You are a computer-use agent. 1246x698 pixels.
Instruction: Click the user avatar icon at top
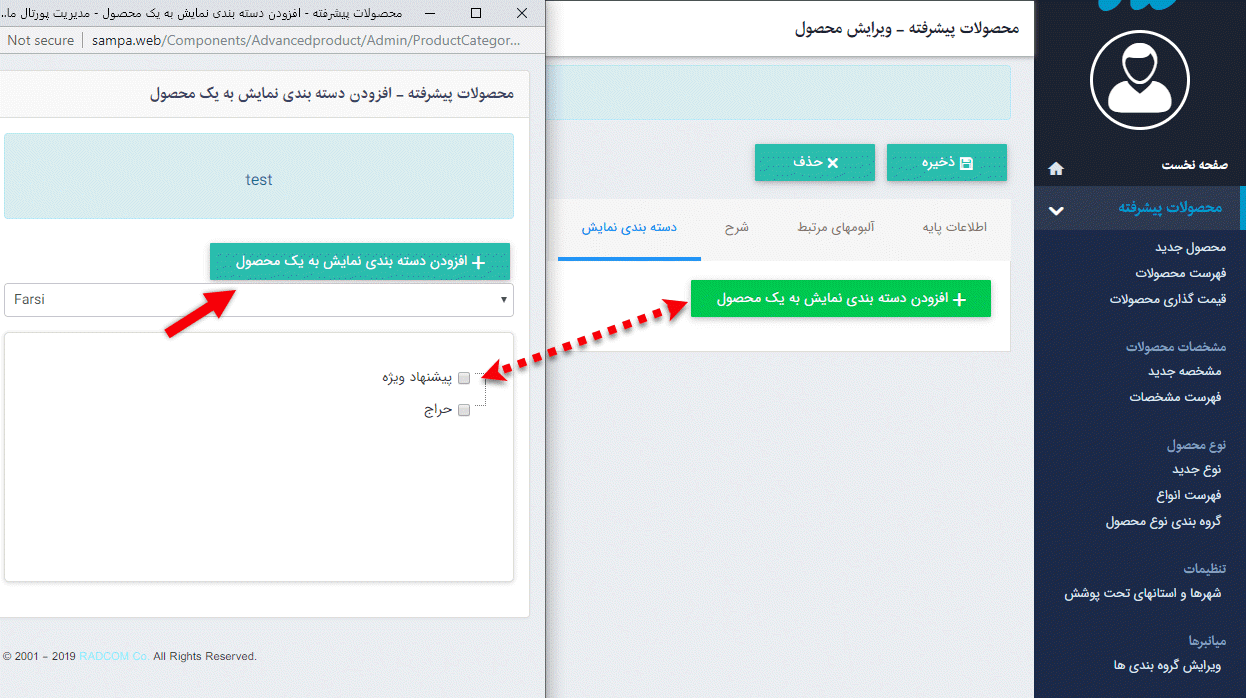click(1139, 81)
